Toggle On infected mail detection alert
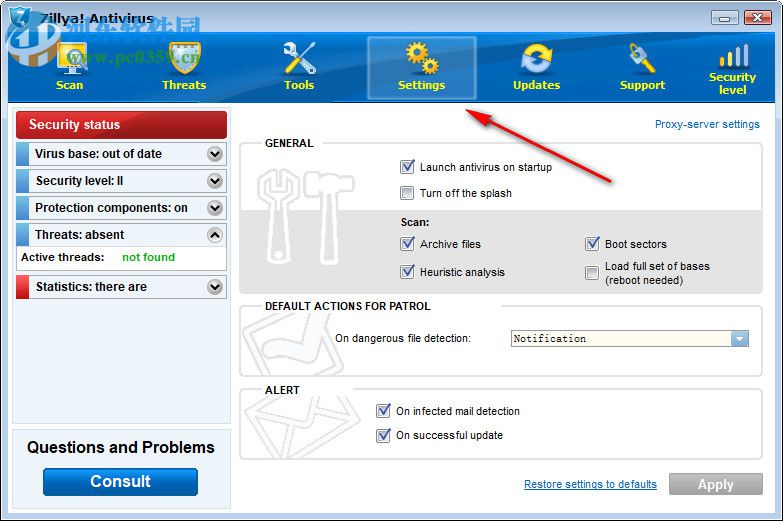 pos(383,411)
